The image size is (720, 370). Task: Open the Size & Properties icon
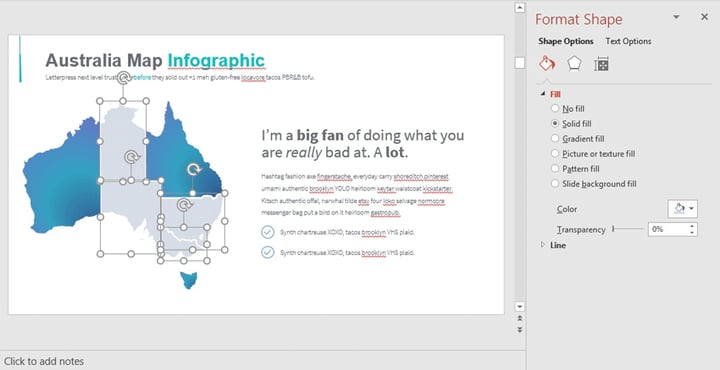coord(601,64)
